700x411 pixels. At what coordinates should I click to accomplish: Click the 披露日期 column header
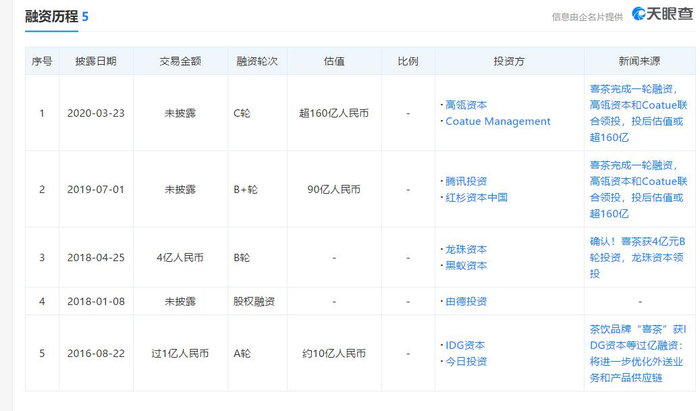(96, 61)
